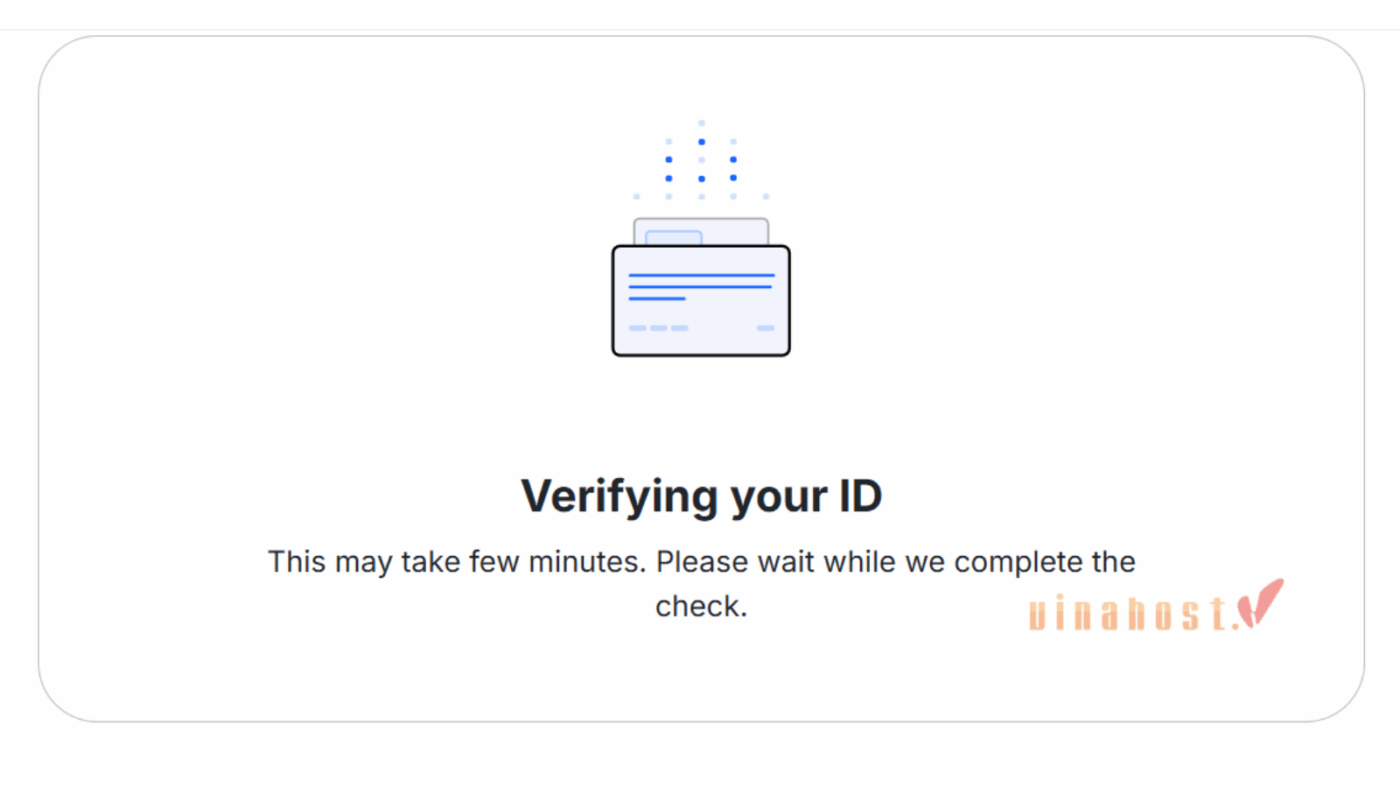Click the topmost dot of loading animation

pyautogui.click(x=701, y=123)
